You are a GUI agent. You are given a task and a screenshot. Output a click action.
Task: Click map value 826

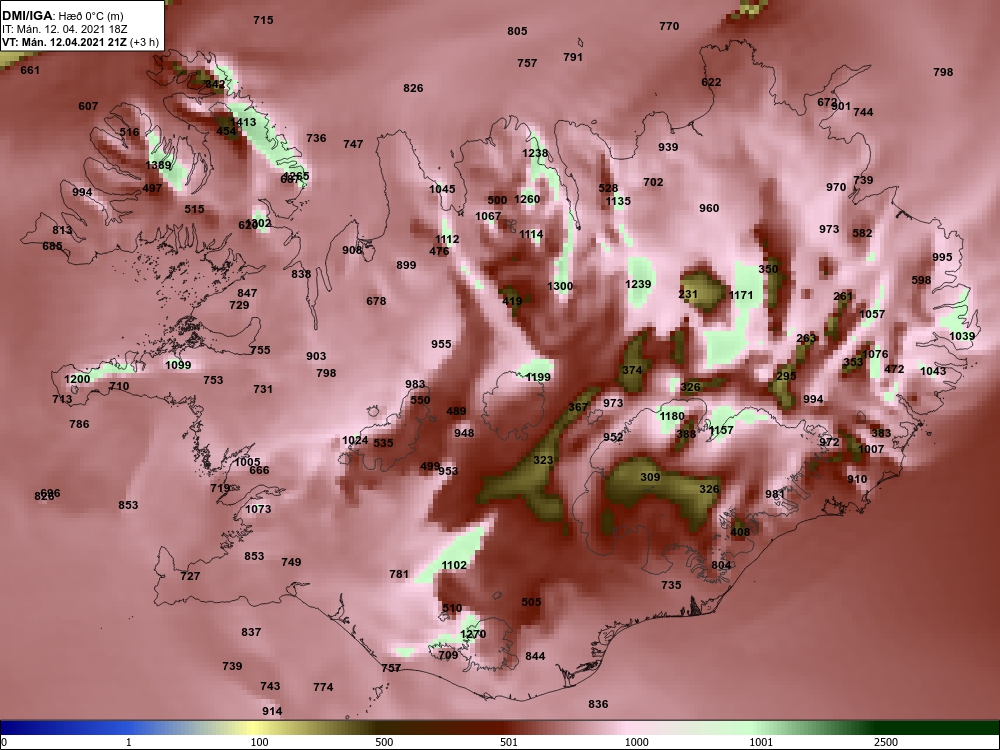pyautogui.click(x=413, y=88)
